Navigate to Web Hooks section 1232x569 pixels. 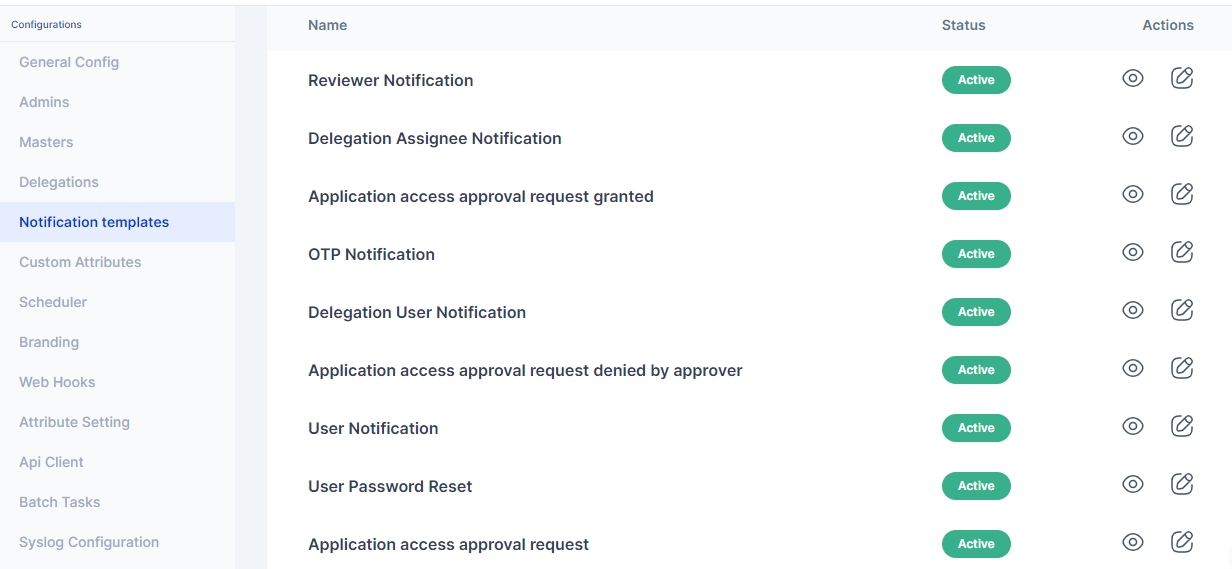coord(57,382)
